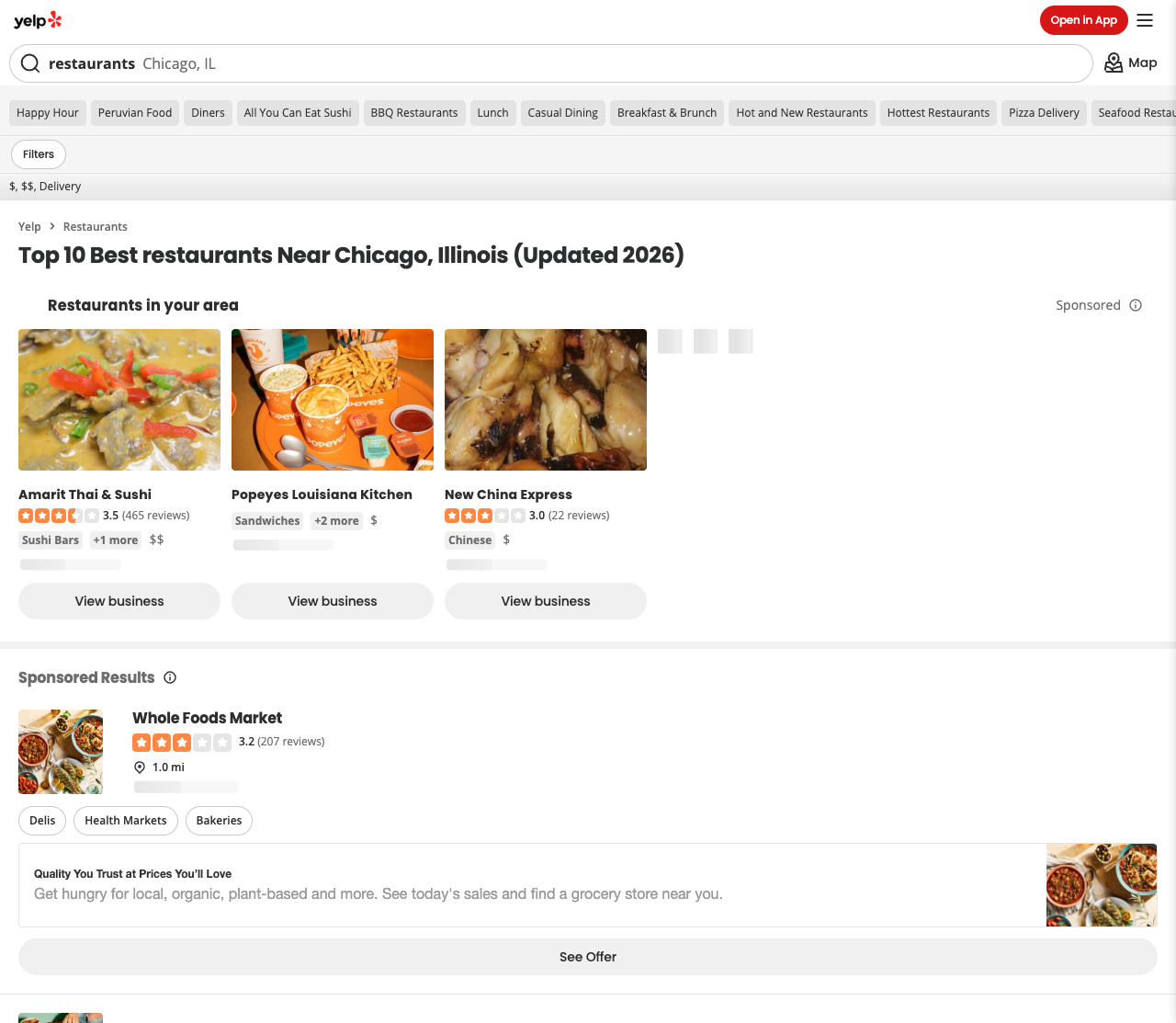The image size is (1176, 1023).
Task: Click the Yelp logo
Action: click(x=38, y=20)
